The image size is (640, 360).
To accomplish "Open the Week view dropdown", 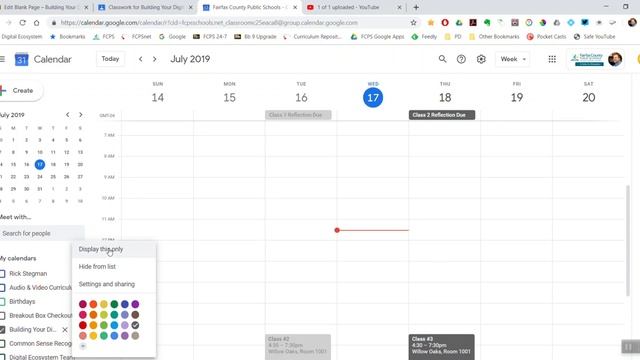I will pos(513,59).
